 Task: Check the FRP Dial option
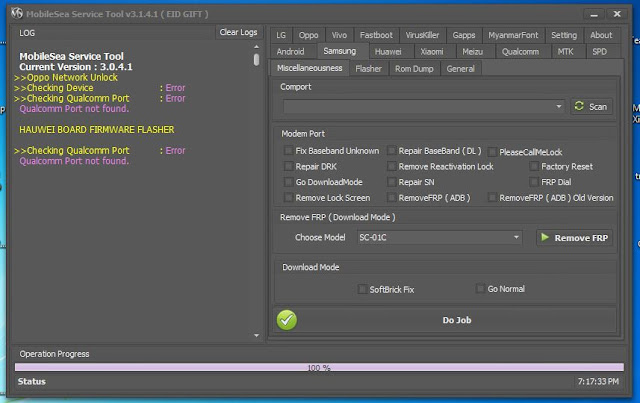534,182
